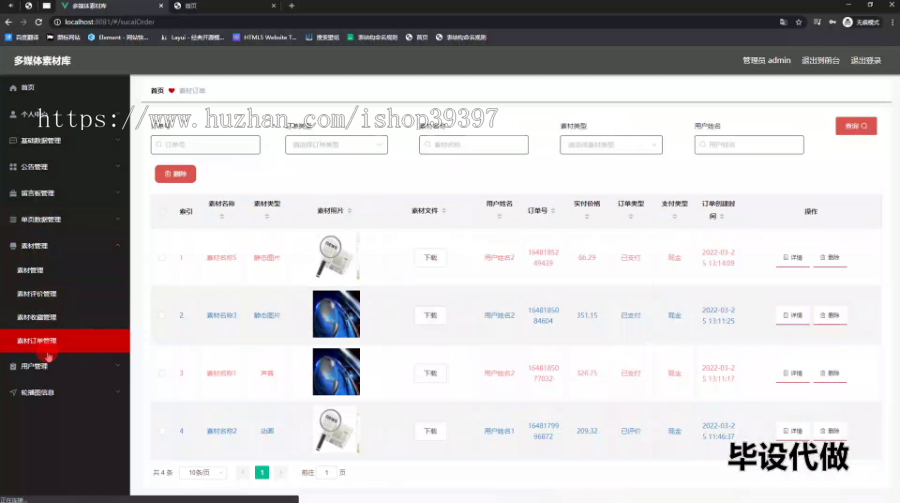Click the magnifier thumbnail in row 1
The height and width of the screenshot is (503, 900).
click(x=336, y=256)
